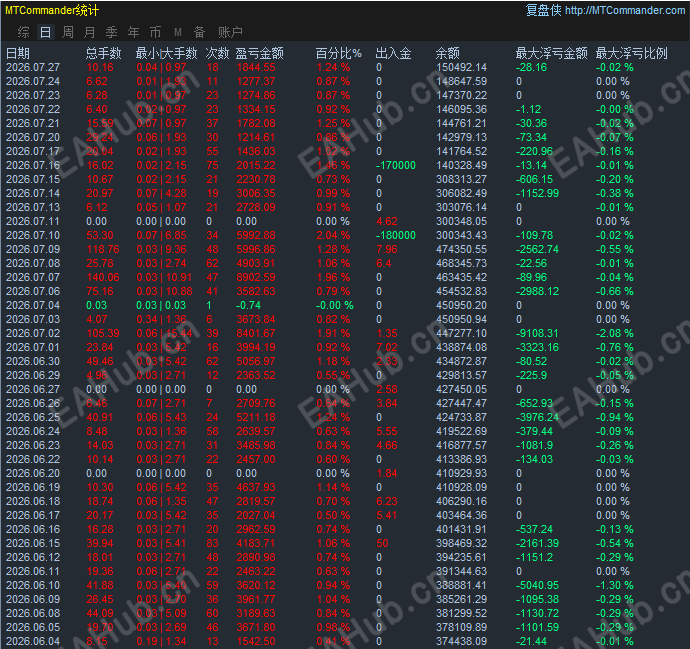Click the 余额 column header
The image size is (690, 649).
[x=448, y=53]
